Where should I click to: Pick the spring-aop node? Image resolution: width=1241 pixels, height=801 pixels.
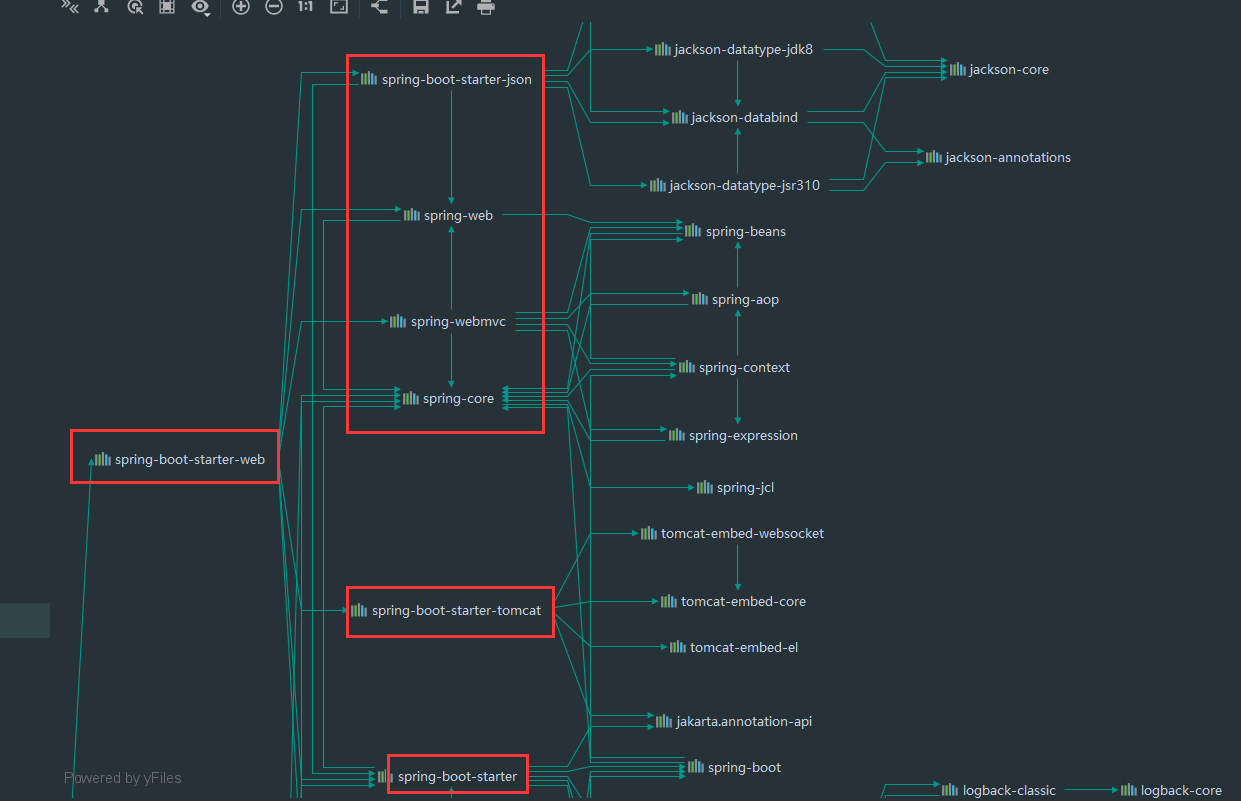tap(735, 299)
